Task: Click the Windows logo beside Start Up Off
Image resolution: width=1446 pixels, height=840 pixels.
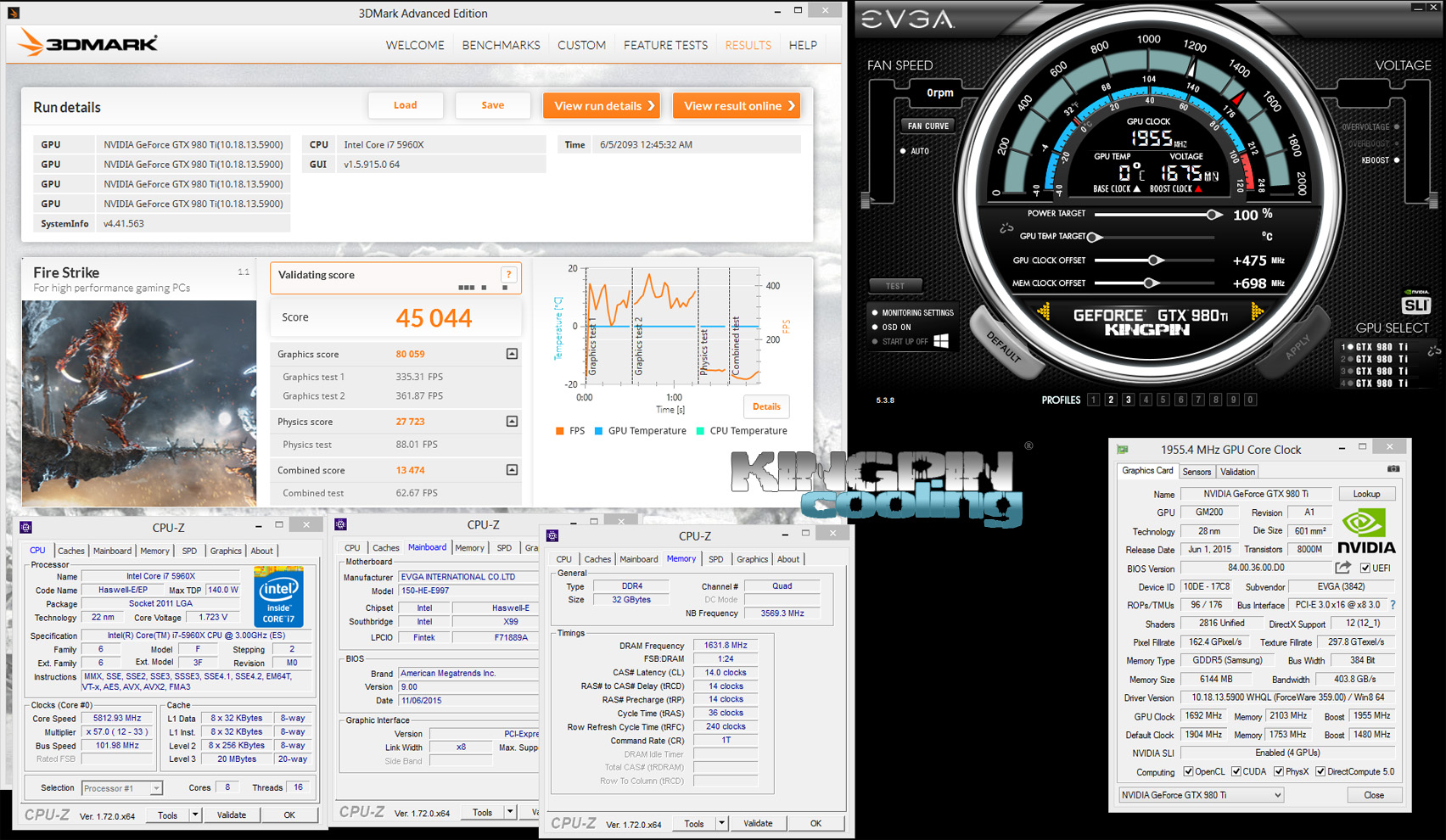Action: 941,341
